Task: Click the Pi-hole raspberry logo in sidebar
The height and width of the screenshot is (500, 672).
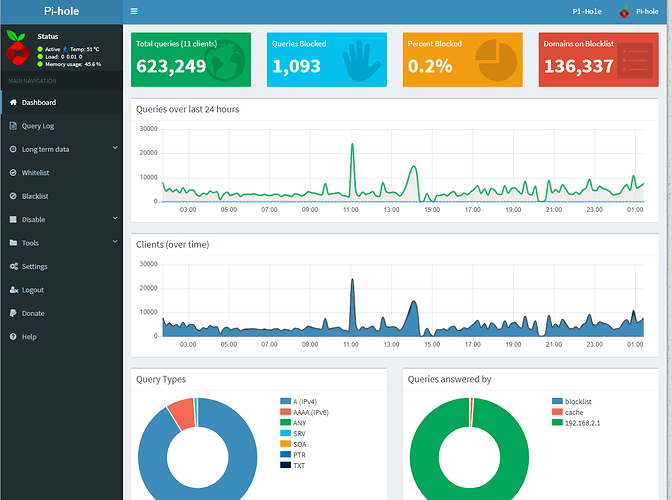Action: click(18, 48)
